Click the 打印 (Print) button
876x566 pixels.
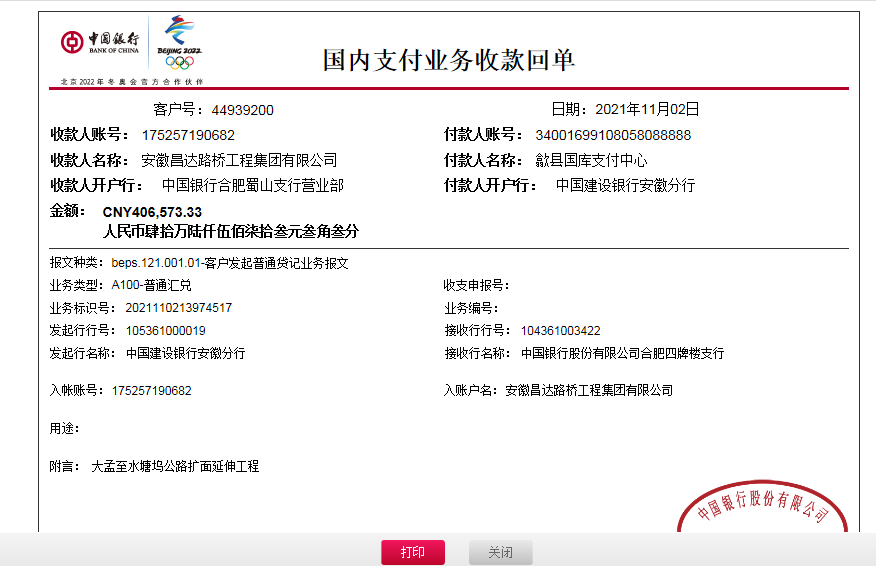(412, 552)
